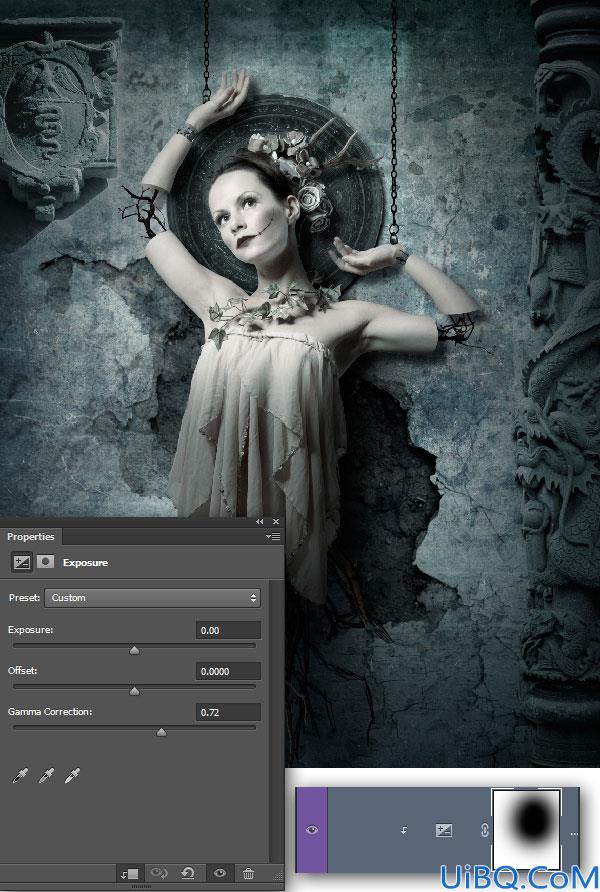The image size is (600, 892).
Task: Clip adjustment to layer below button
Action: coord(129,873)
